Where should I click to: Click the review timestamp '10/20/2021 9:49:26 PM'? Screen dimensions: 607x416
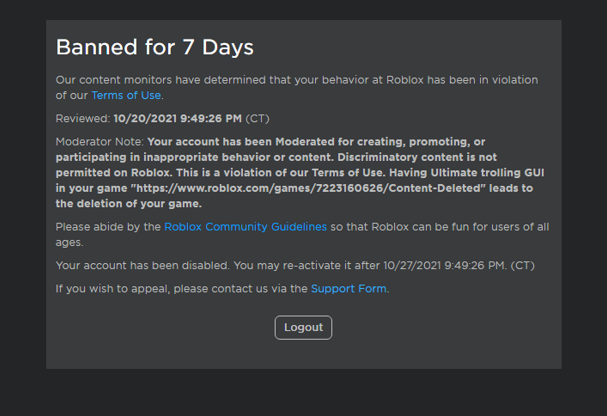pos(177,118)
